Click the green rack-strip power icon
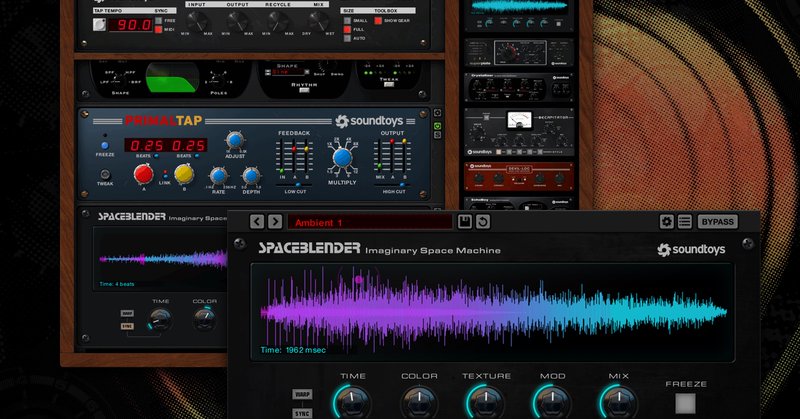Screen dimensions: 800x419 (x=437, y=126)
